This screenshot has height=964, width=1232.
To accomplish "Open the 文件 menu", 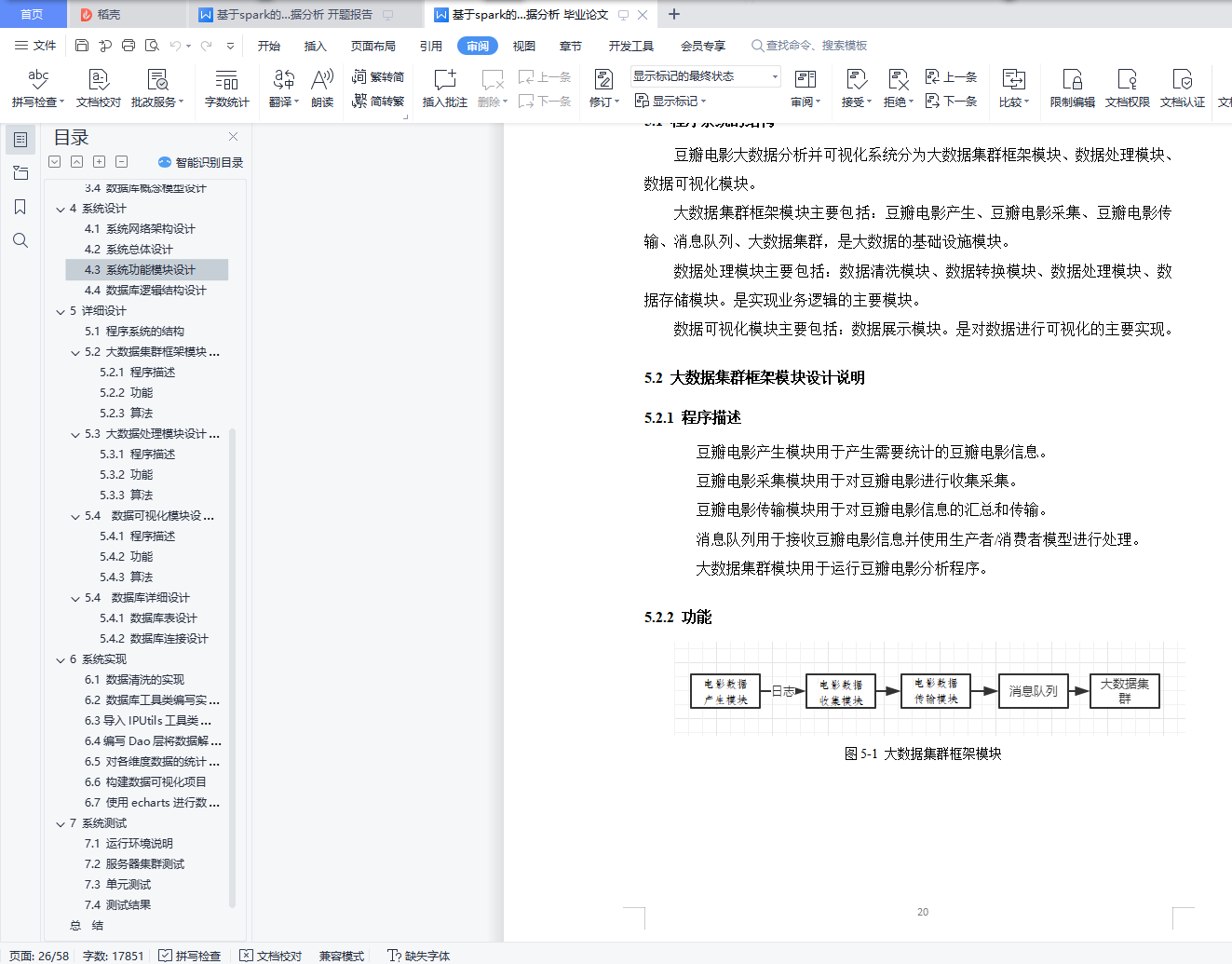I will pyautogui.click(x=35, y=46).
